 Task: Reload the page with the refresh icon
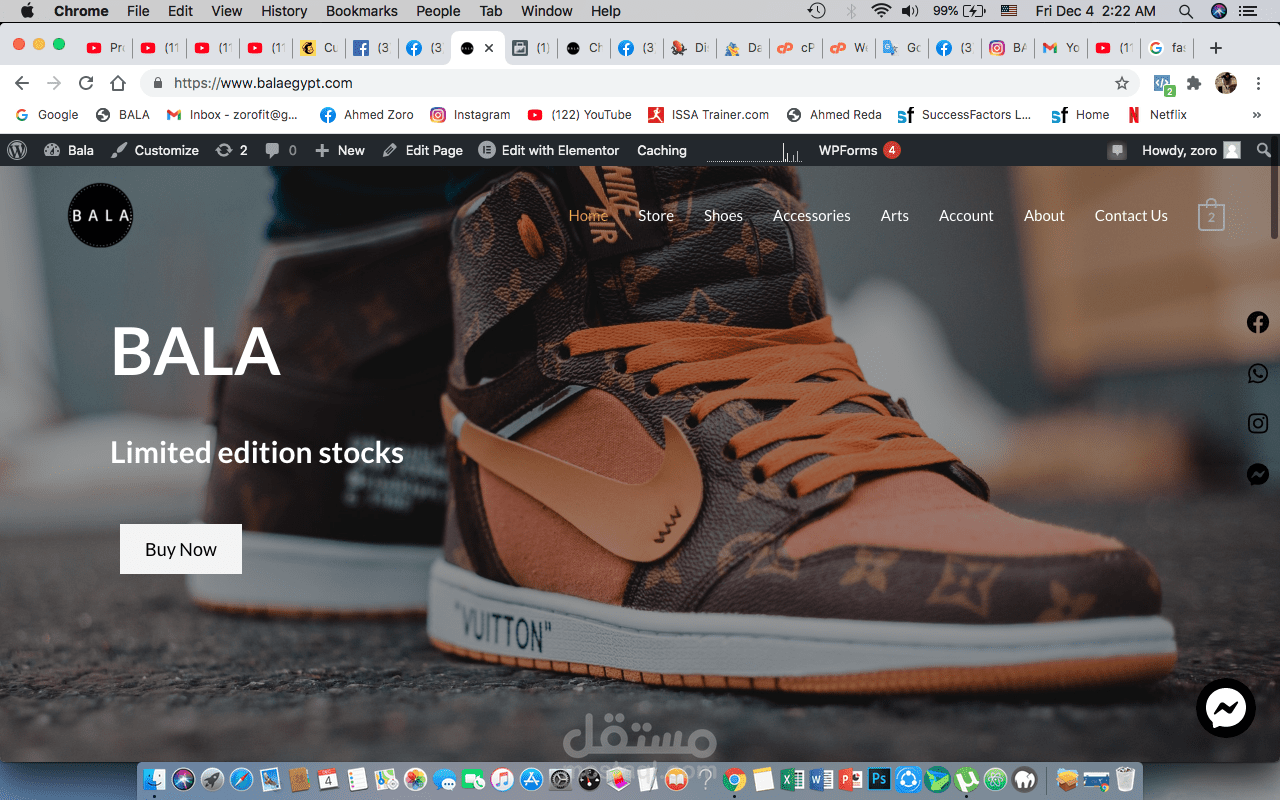(x=86, y=83)
